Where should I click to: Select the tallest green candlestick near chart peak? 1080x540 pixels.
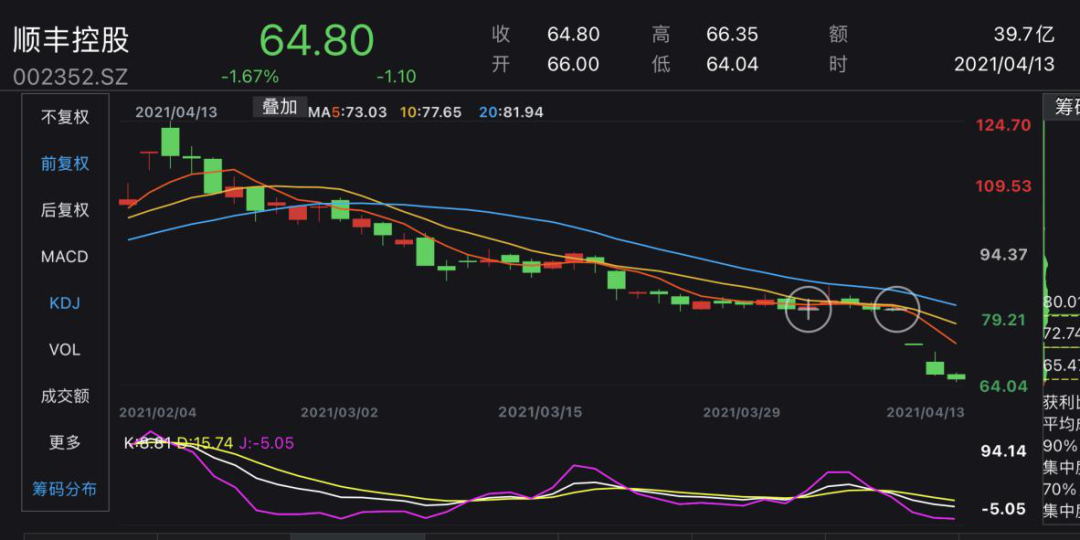[x=170, y=142]
